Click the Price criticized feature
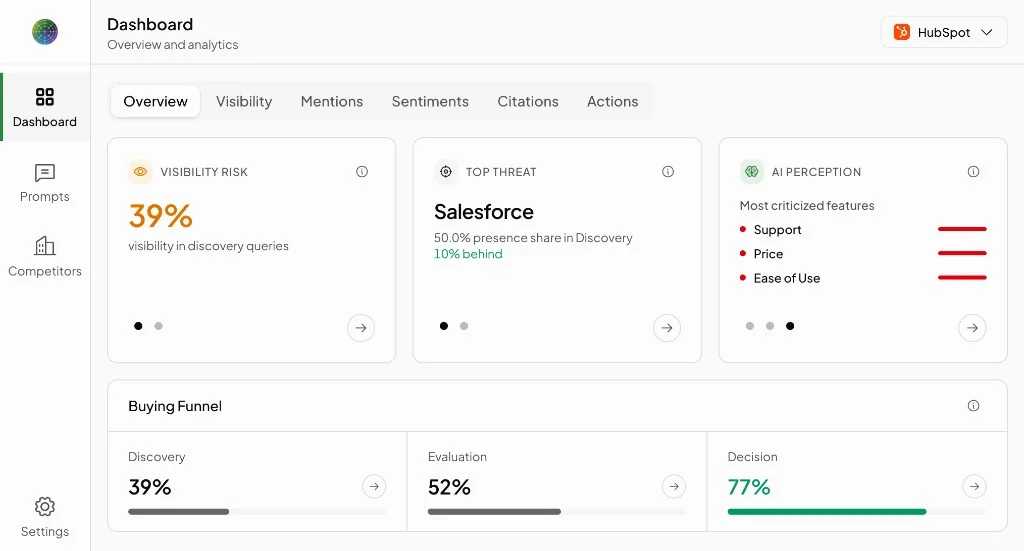The height and width of the screenshot is (551, 1024). (768, 254)
